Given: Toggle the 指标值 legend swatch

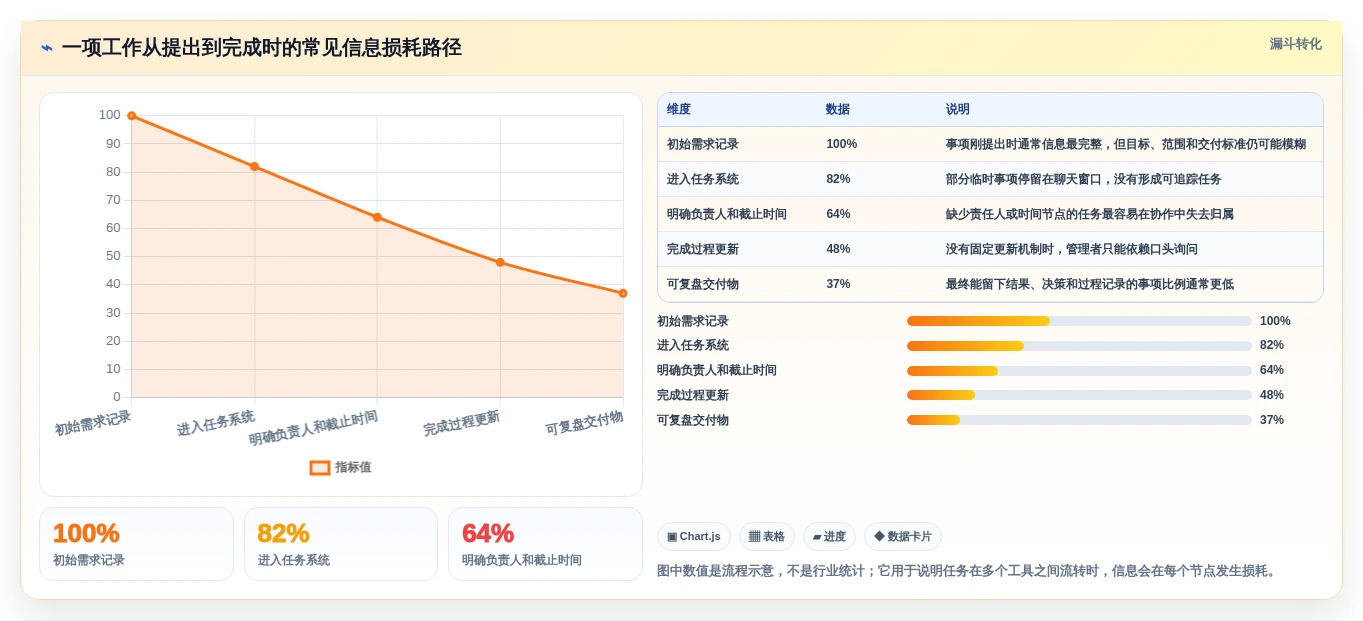Looking at the screenshot, I should [320, 467].
